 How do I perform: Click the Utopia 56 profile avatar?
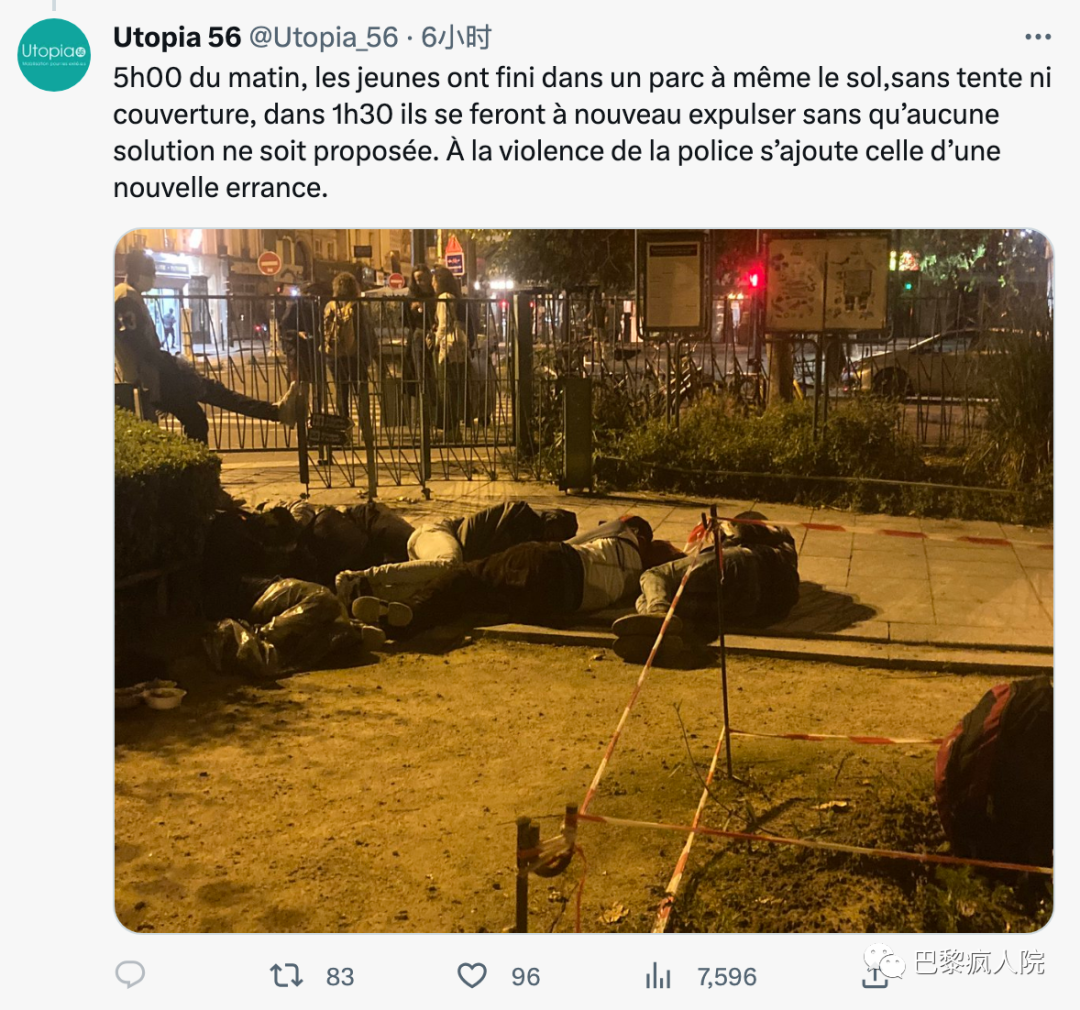coord(54,55)
